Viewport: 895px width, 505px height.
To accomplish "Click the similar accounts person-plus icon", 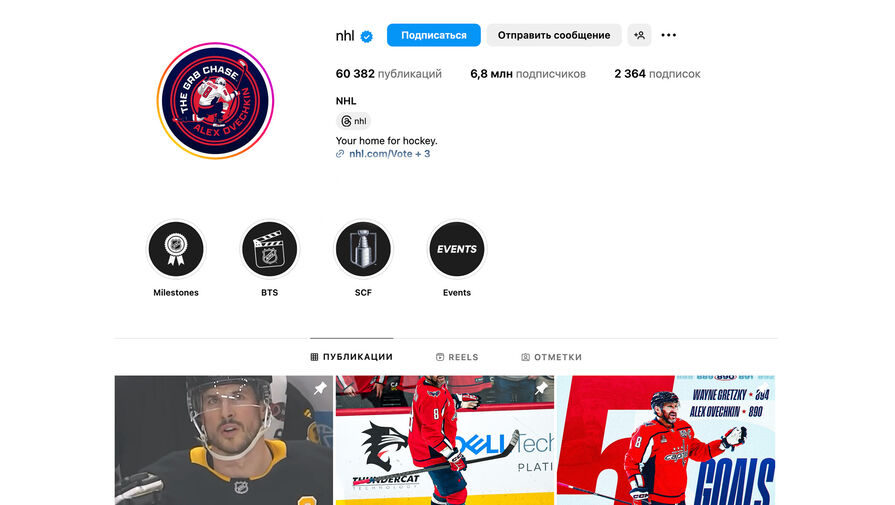I will (x=639, y=35).
